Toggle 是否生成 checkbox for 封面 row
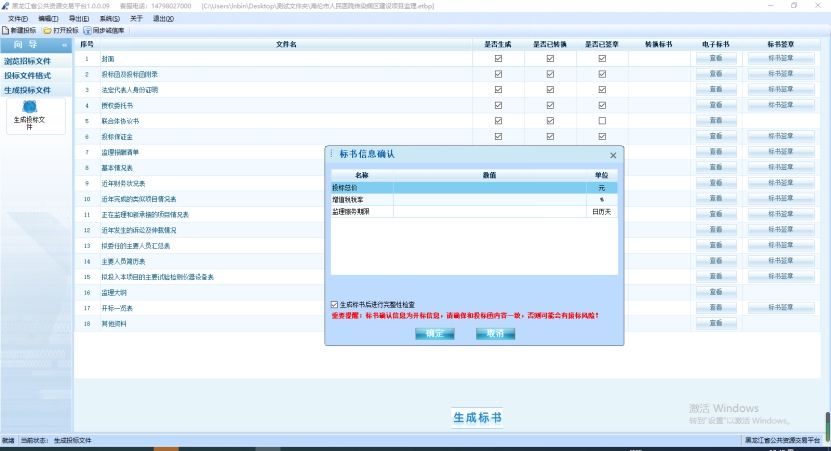Screen dimensions: 831x451 [x=498, y=59]
